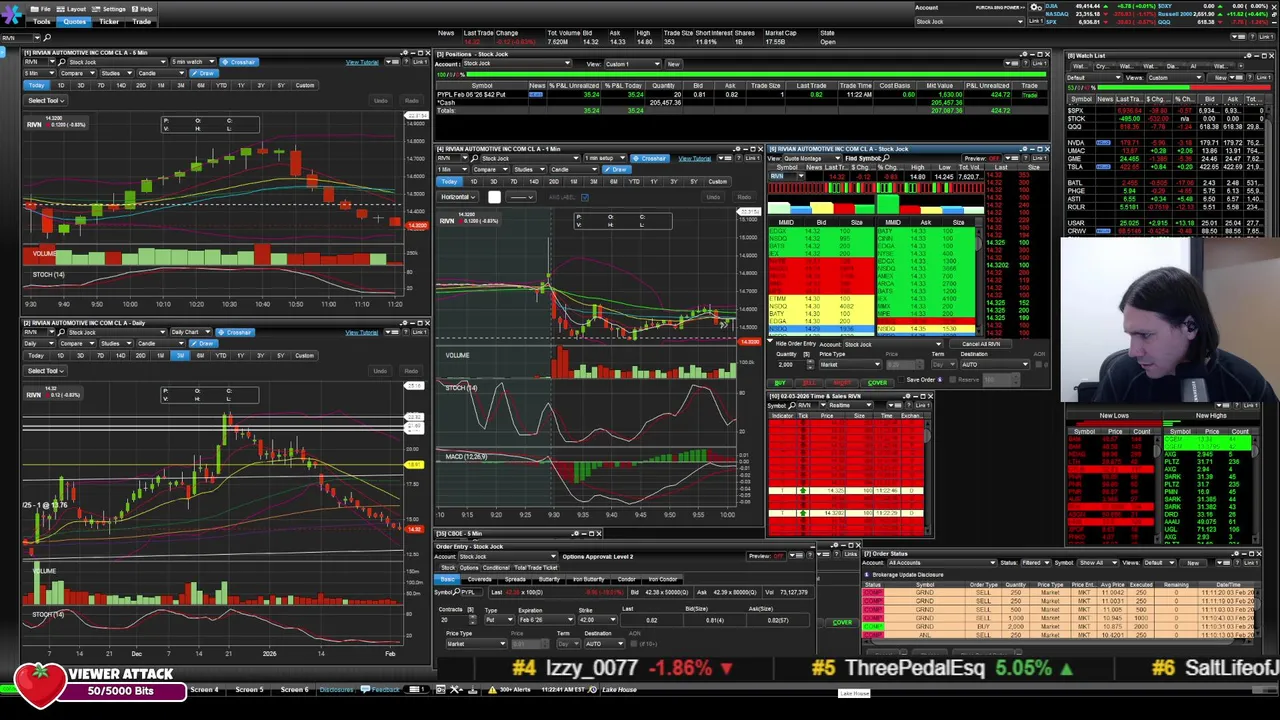Click the Quantity 2,000 input field
The image size is (1280, 720).
click(791, 364)
